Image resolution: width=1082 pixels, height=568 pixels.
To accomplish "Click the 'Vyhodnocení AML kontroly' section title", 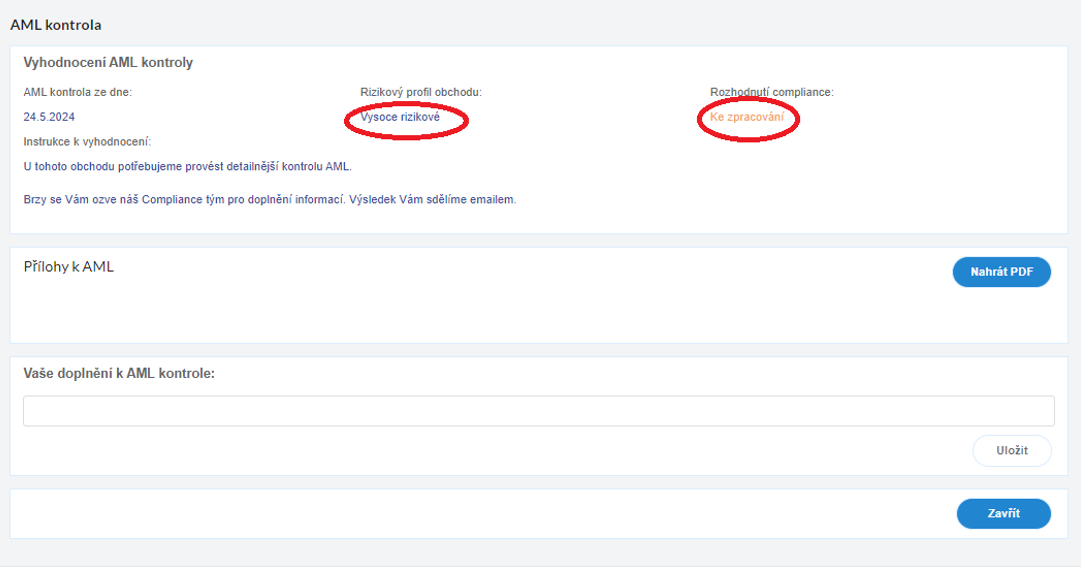I will (108, 63).
